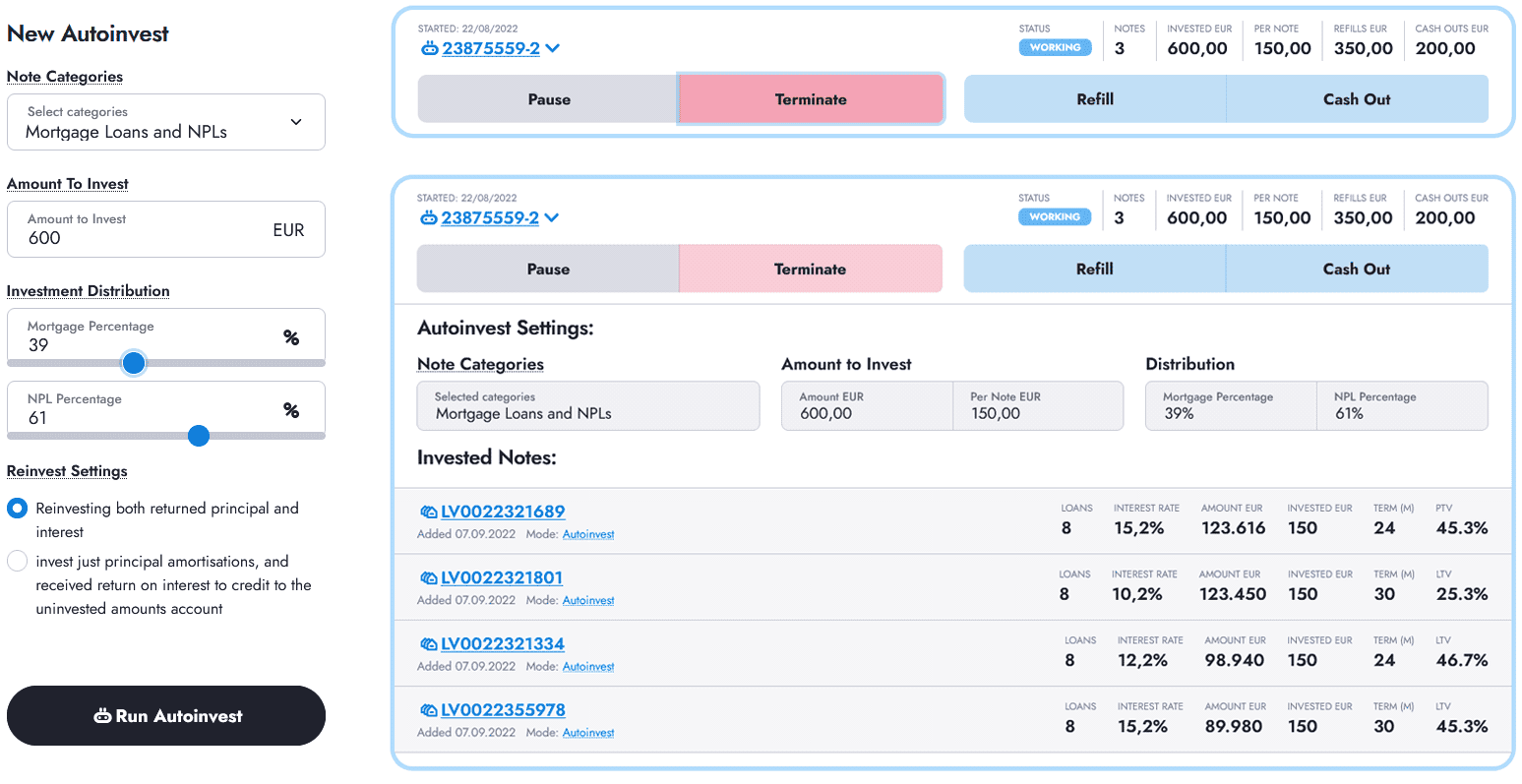
Task: Click Mortgage Percentage value 39 input
Action: pyautogui.click(x=166, y=336)
